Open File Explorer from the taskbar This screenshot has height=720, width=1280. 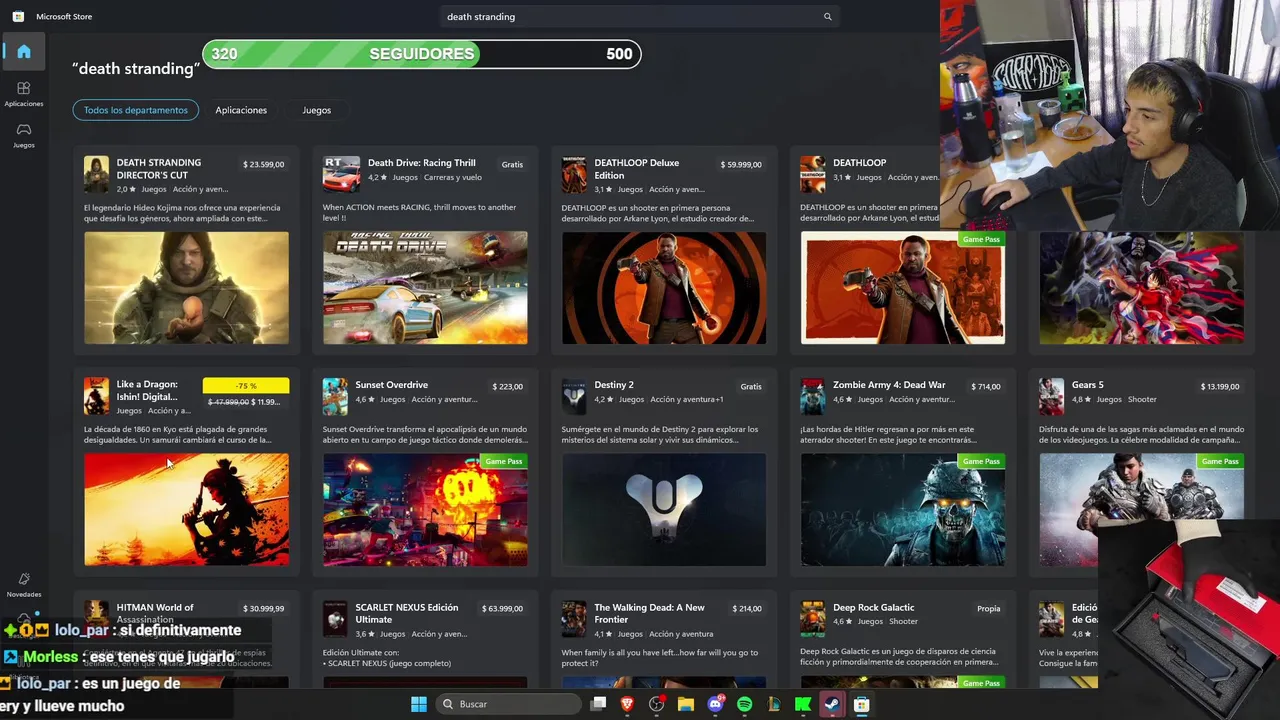[x=686, y=704]
